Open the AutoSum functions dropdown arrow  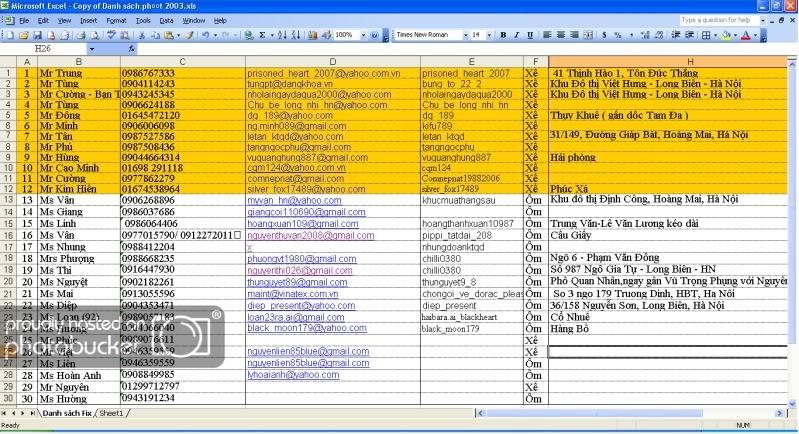pos(272,35)
